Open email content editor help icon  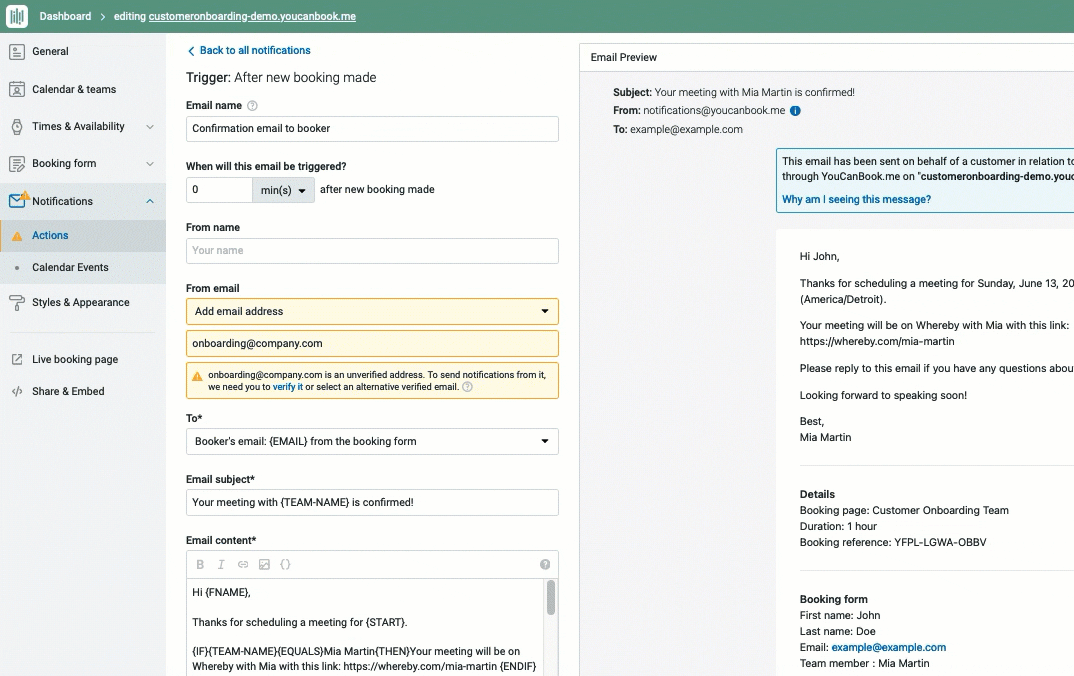(545, 564)
